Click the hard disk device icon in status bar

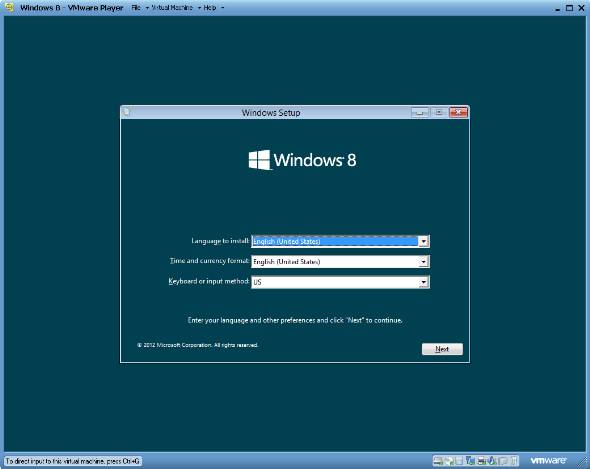[438, 461]
